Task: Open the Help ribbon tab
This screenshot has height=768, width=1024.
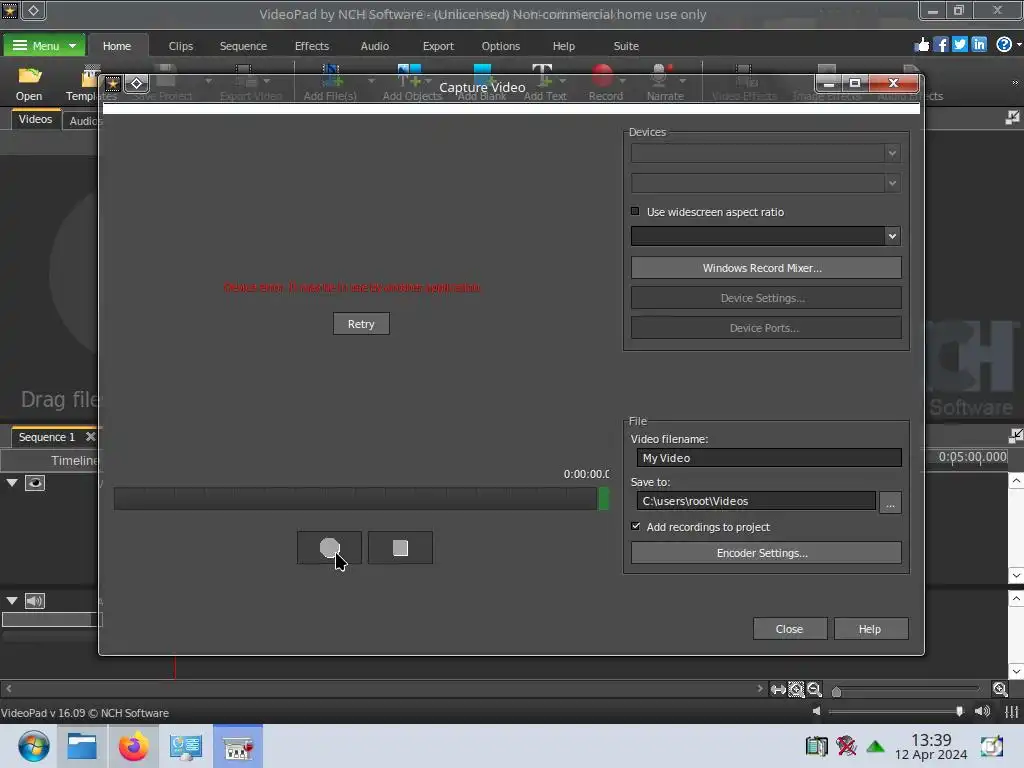Action: [x=564, y=46]
